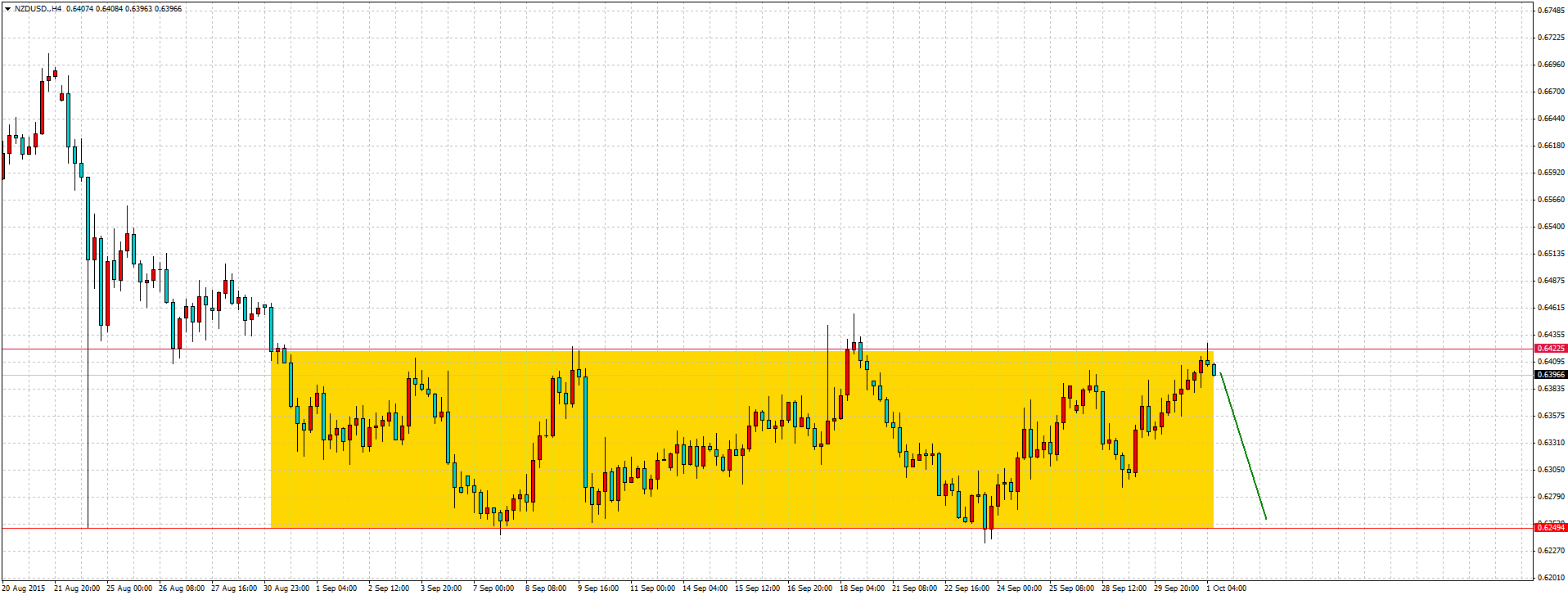This screenshot has height=595, width=1568.
Task: Click the 1 Oct 04:00 time label
Action: pyautogui.click(x=1226, y=588)
